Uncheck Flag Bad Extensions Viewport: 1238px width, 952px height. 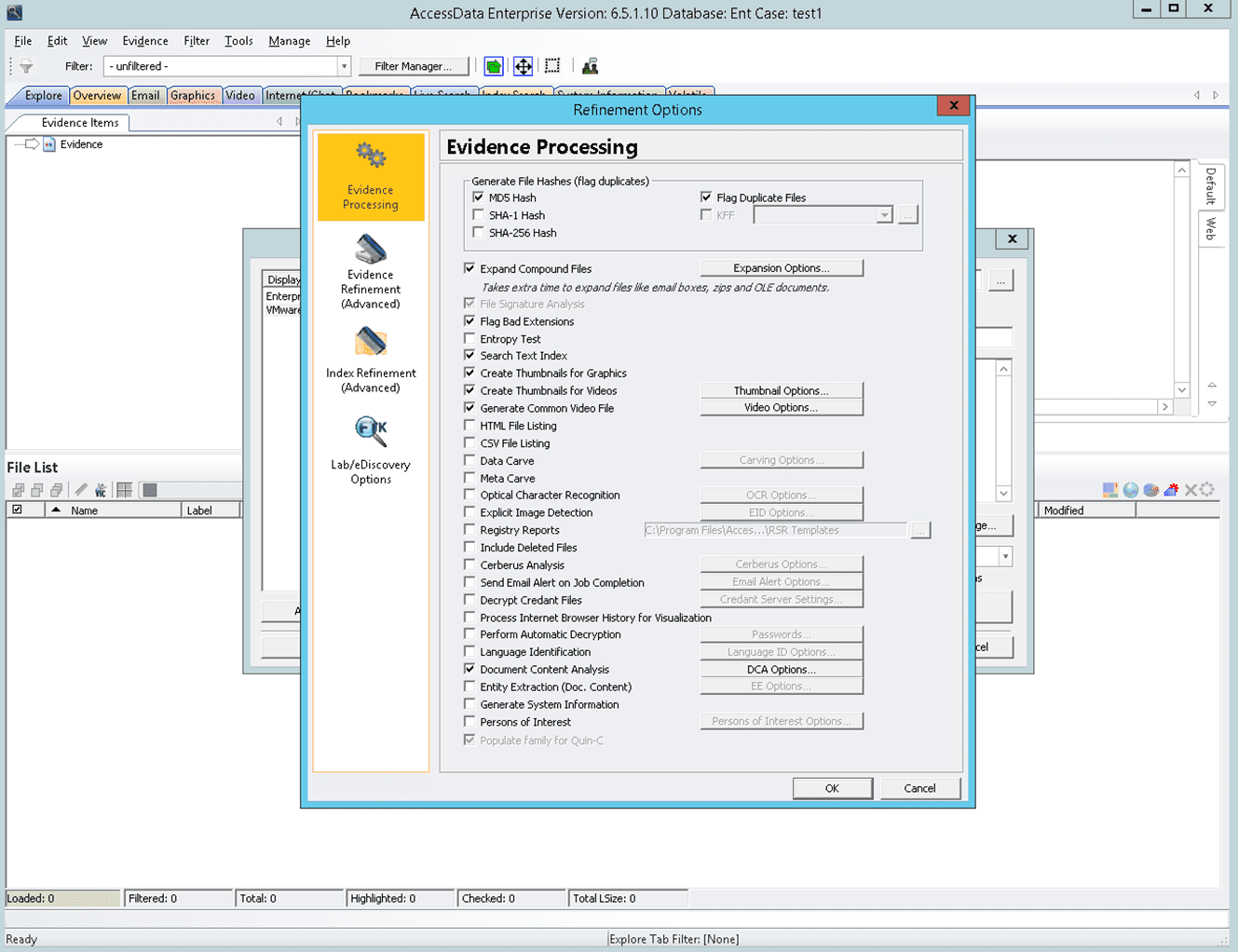470,321
